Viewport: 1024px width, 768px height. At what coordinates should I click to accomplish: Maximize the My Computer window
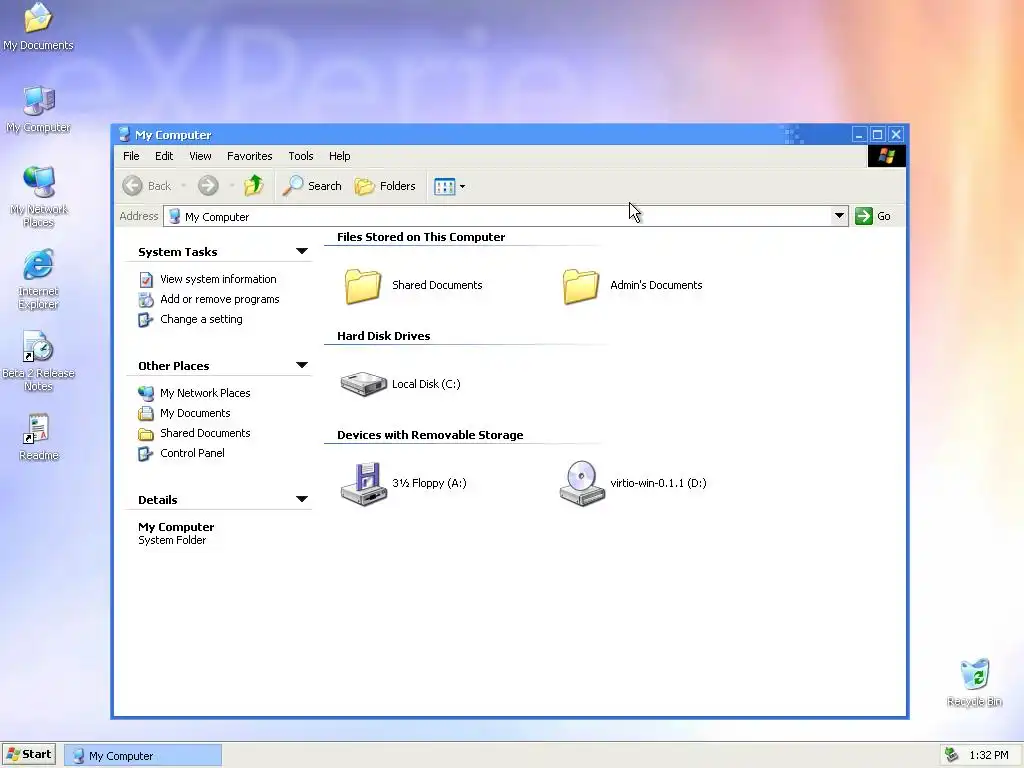click(878, 135)
